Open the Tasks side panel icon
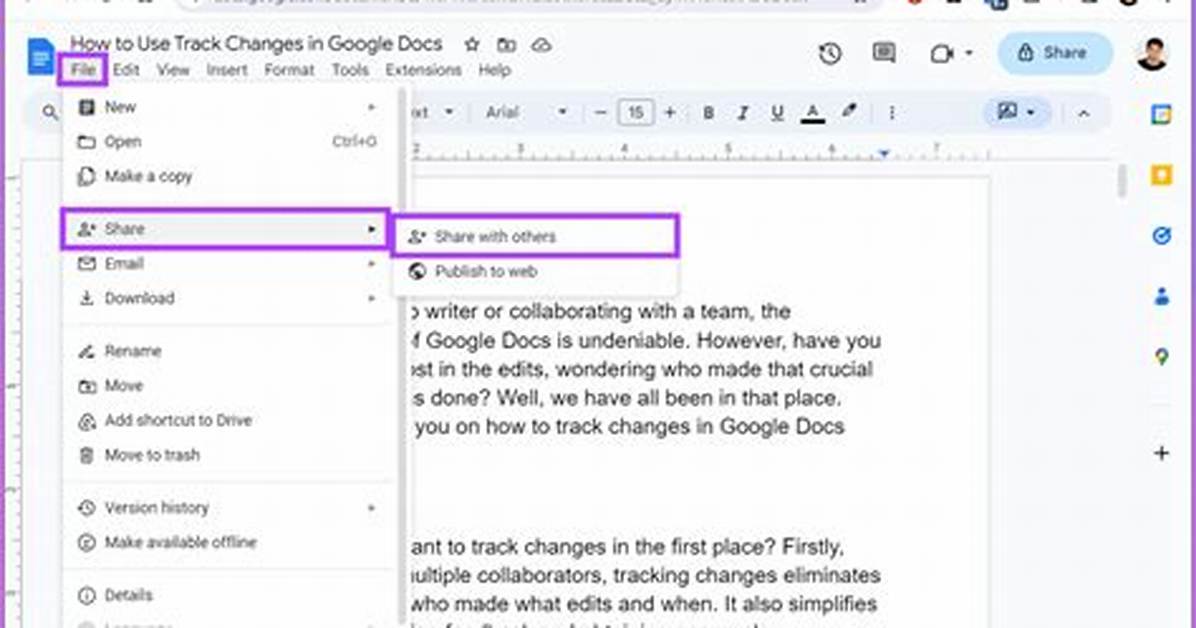Screen dimensions: 1196x628 coord(1161,236)
